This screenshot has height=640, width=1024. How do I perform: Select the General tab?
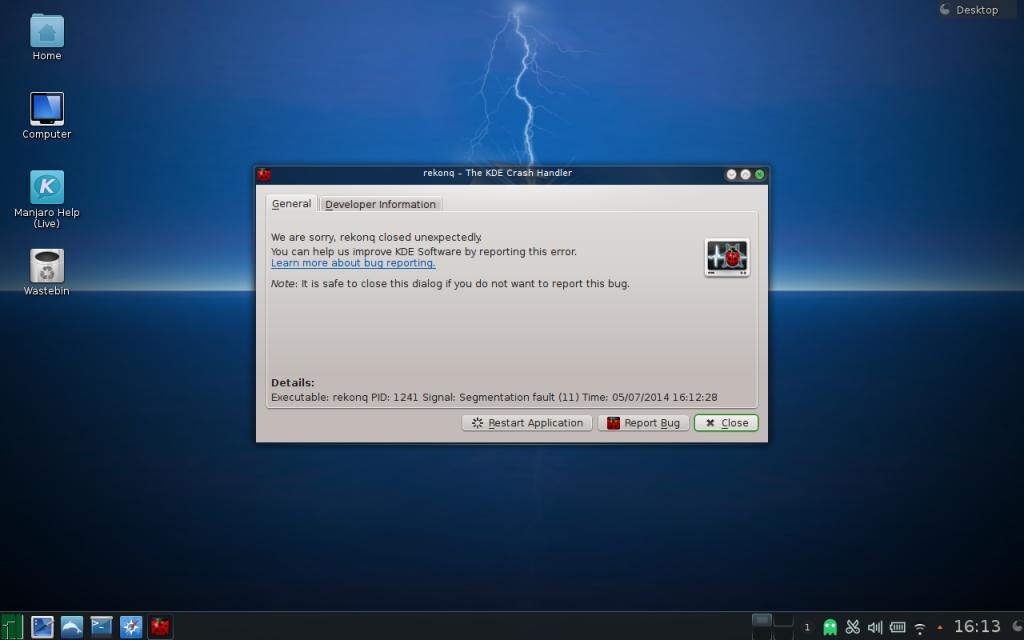tap(291, 203)
